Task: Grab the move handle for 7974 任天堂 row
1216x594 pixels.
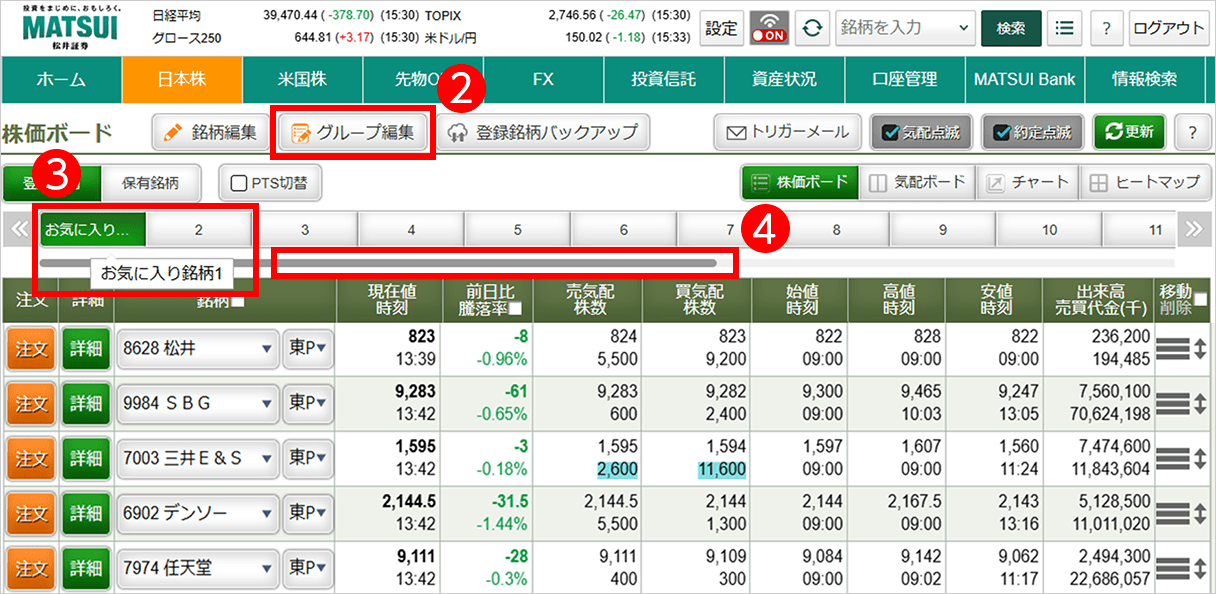Action: 1174,568
